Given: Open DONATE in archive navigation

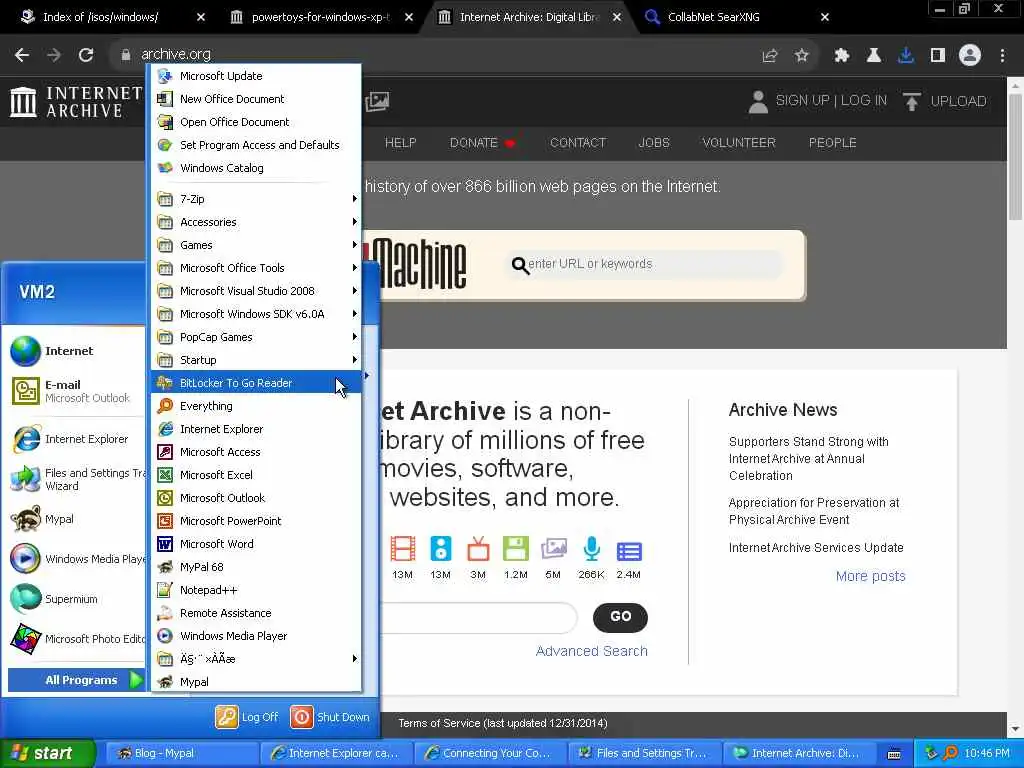Looking at the screenshot, I should tap(482, 142).
